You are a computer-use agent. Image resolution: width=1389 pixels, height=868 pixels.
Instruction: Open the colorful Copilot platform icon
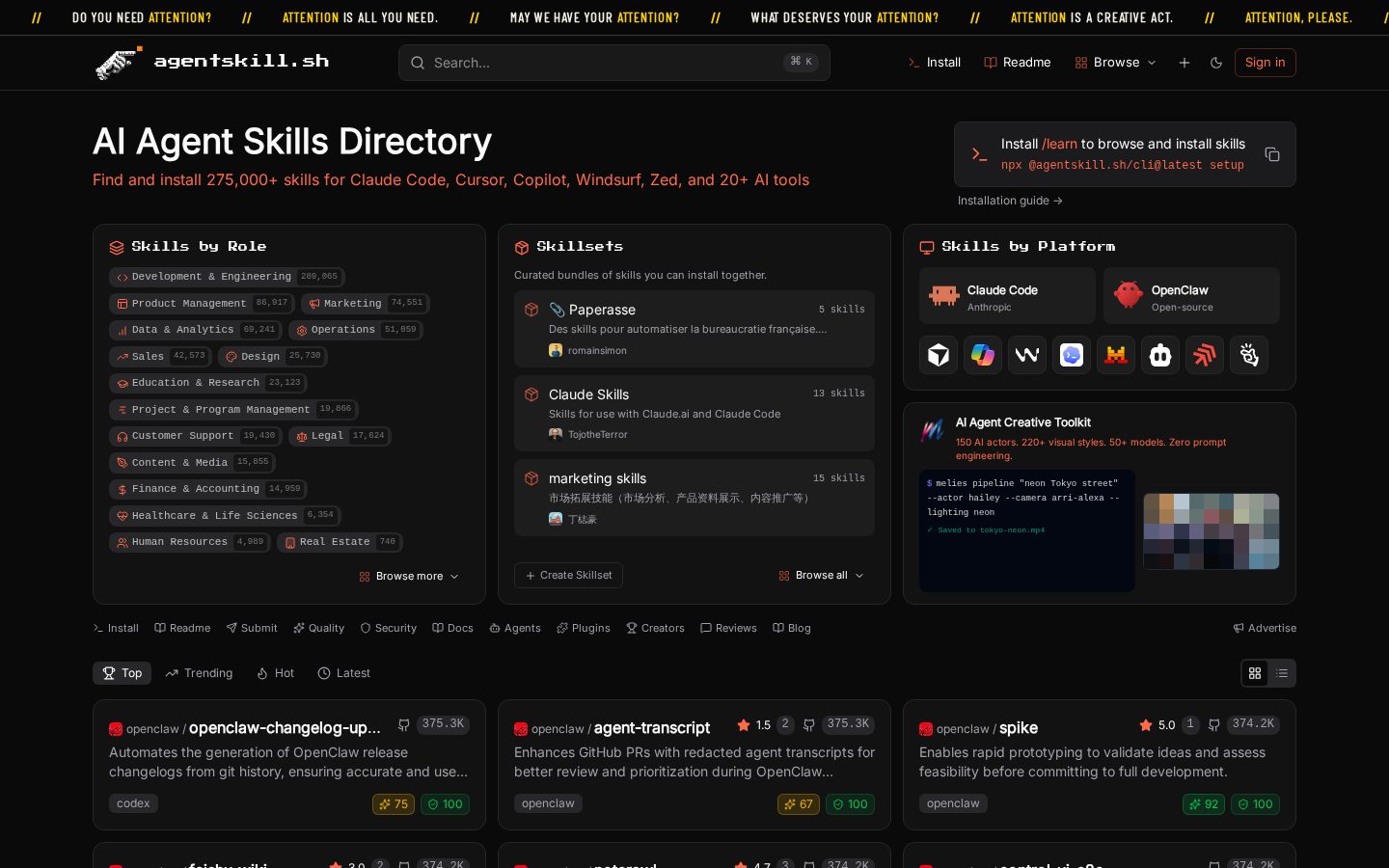pyautogui.click(x=983, y=355)
